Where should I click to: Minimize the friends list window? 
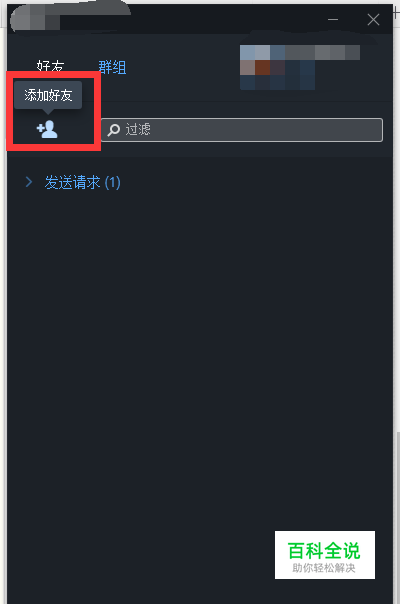tap(333, 19)
